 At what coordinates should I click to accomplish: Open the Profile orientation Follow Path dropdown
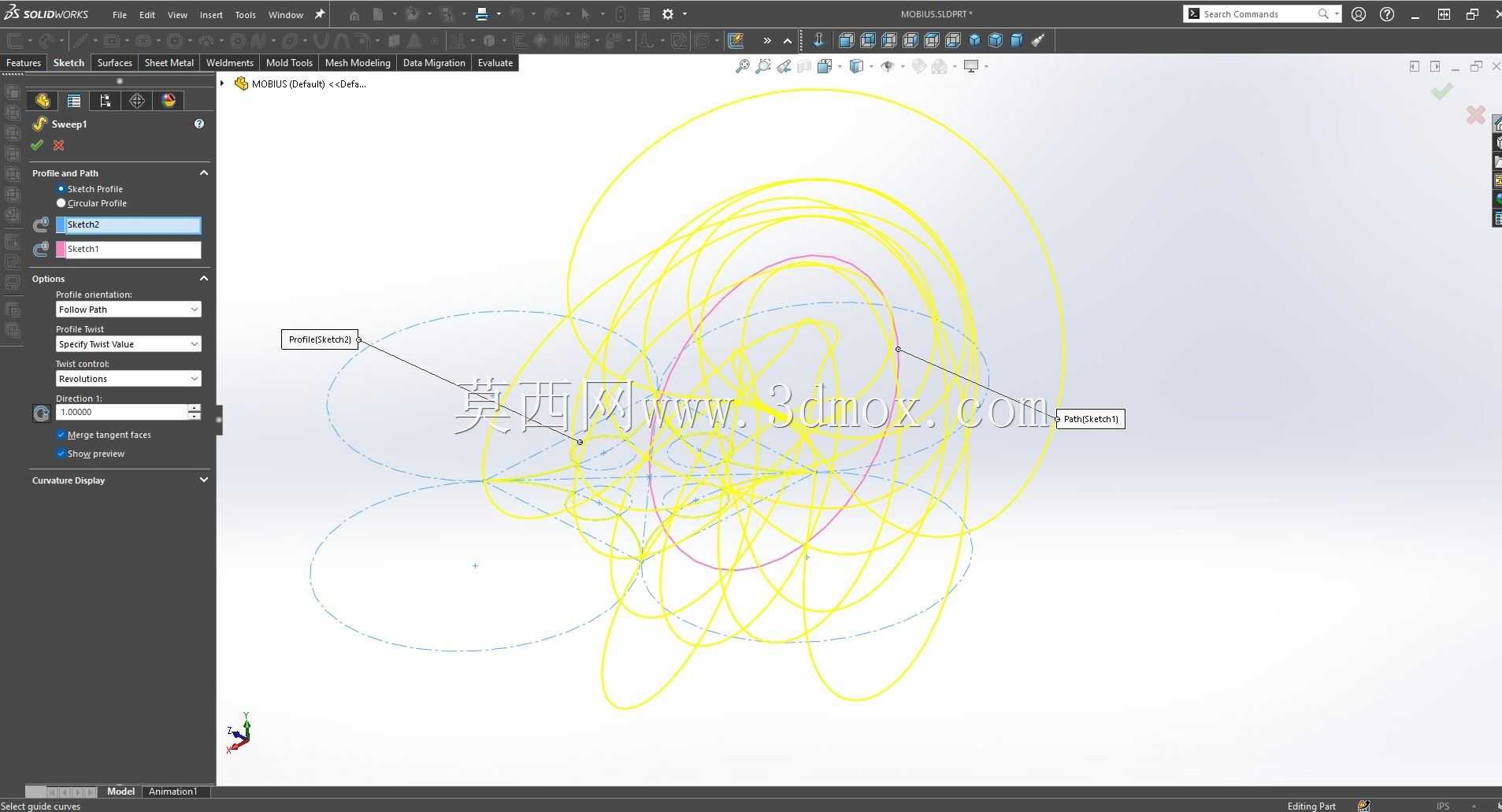128,310
